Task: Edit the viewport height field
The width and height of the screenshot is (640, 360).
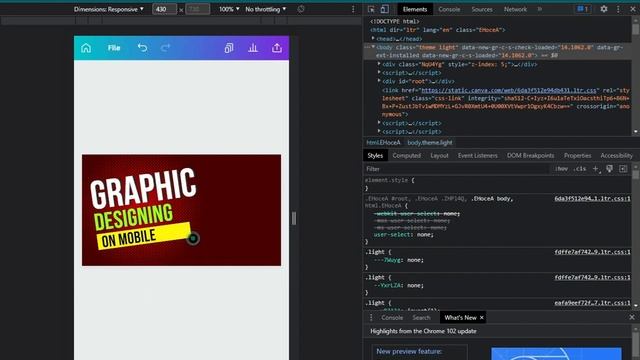Action: coord(198,9)
